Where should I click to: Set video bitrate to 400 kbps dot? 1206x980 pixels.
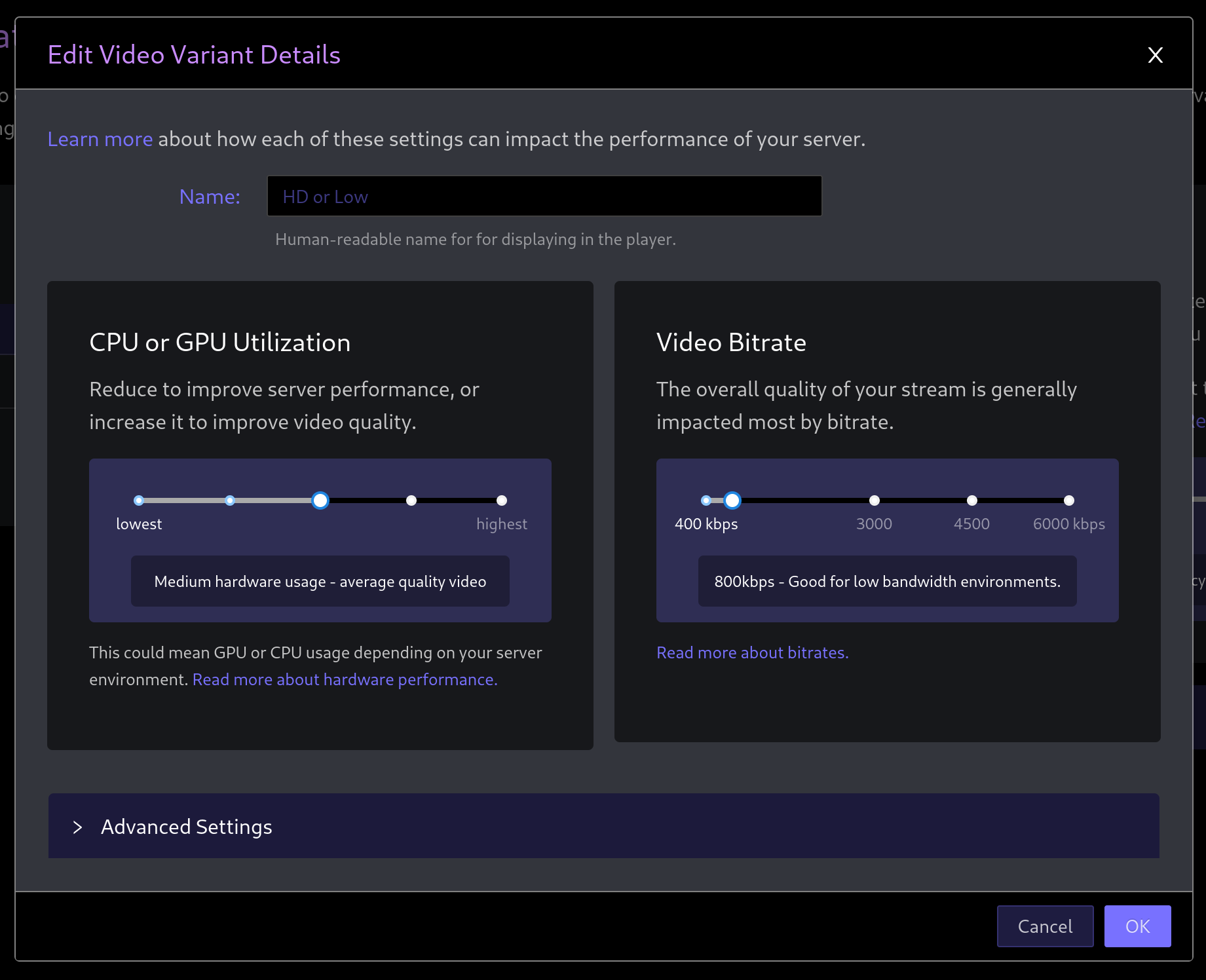706,500
